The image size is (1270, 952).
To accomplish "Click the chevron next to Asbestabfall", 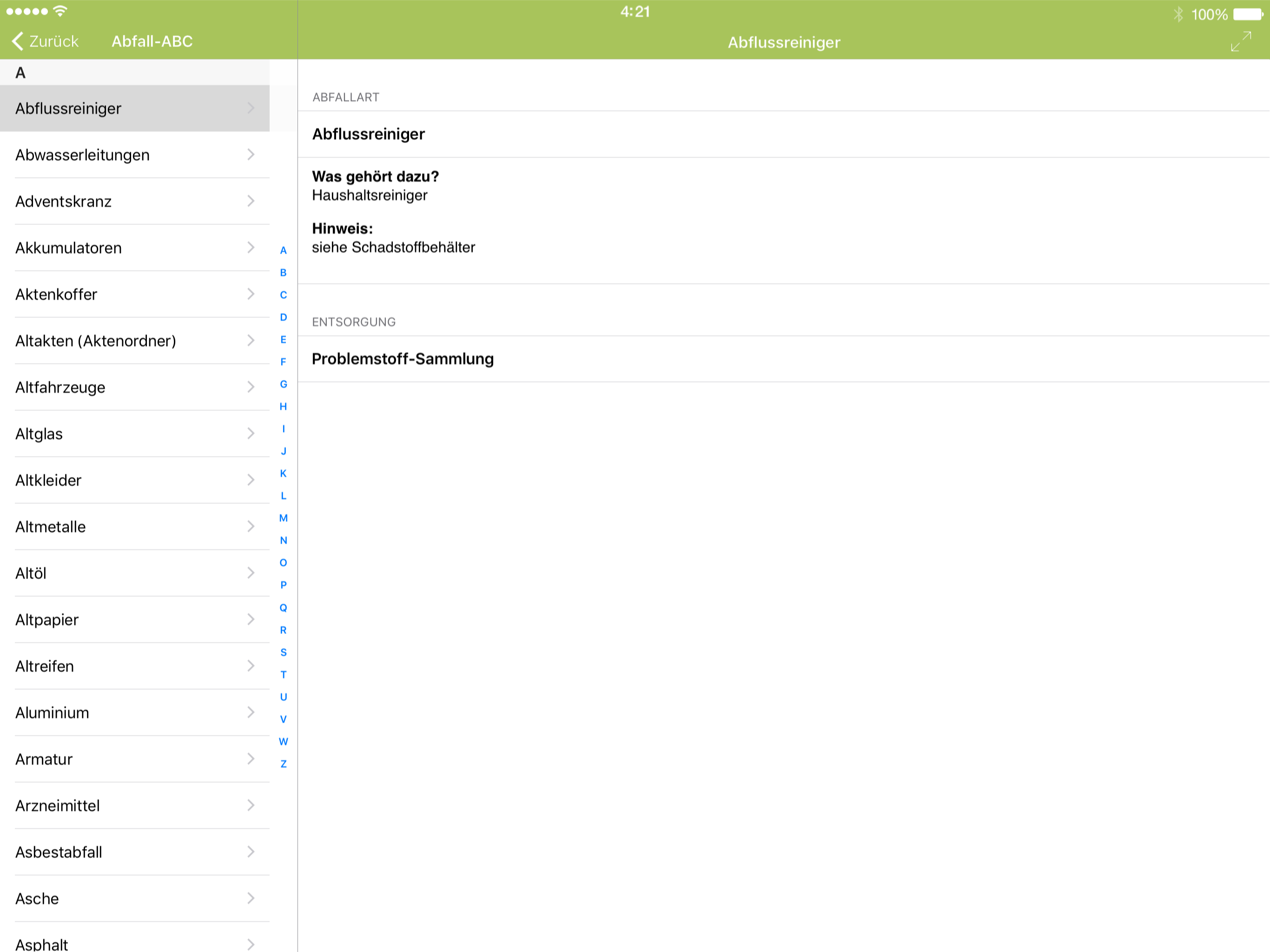I will coord(251,852).
